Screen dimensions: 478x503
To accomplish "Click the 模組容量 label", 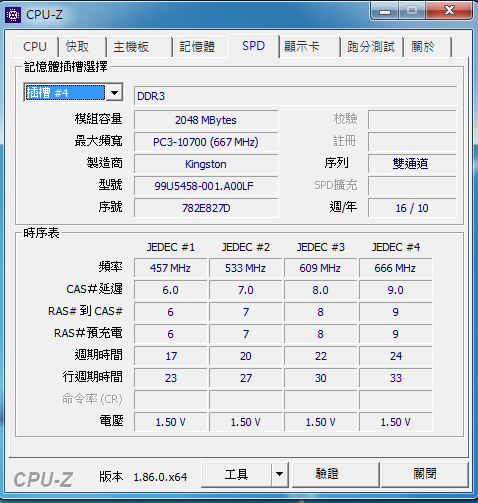I will 98,119.
